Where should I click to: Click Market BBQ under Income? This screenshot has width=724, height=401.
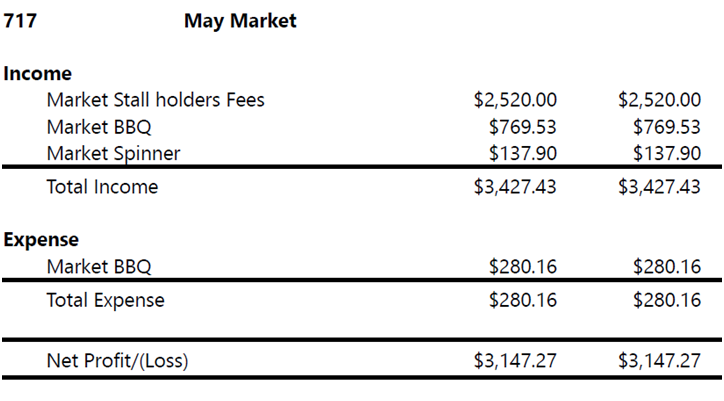click(99, 127)
